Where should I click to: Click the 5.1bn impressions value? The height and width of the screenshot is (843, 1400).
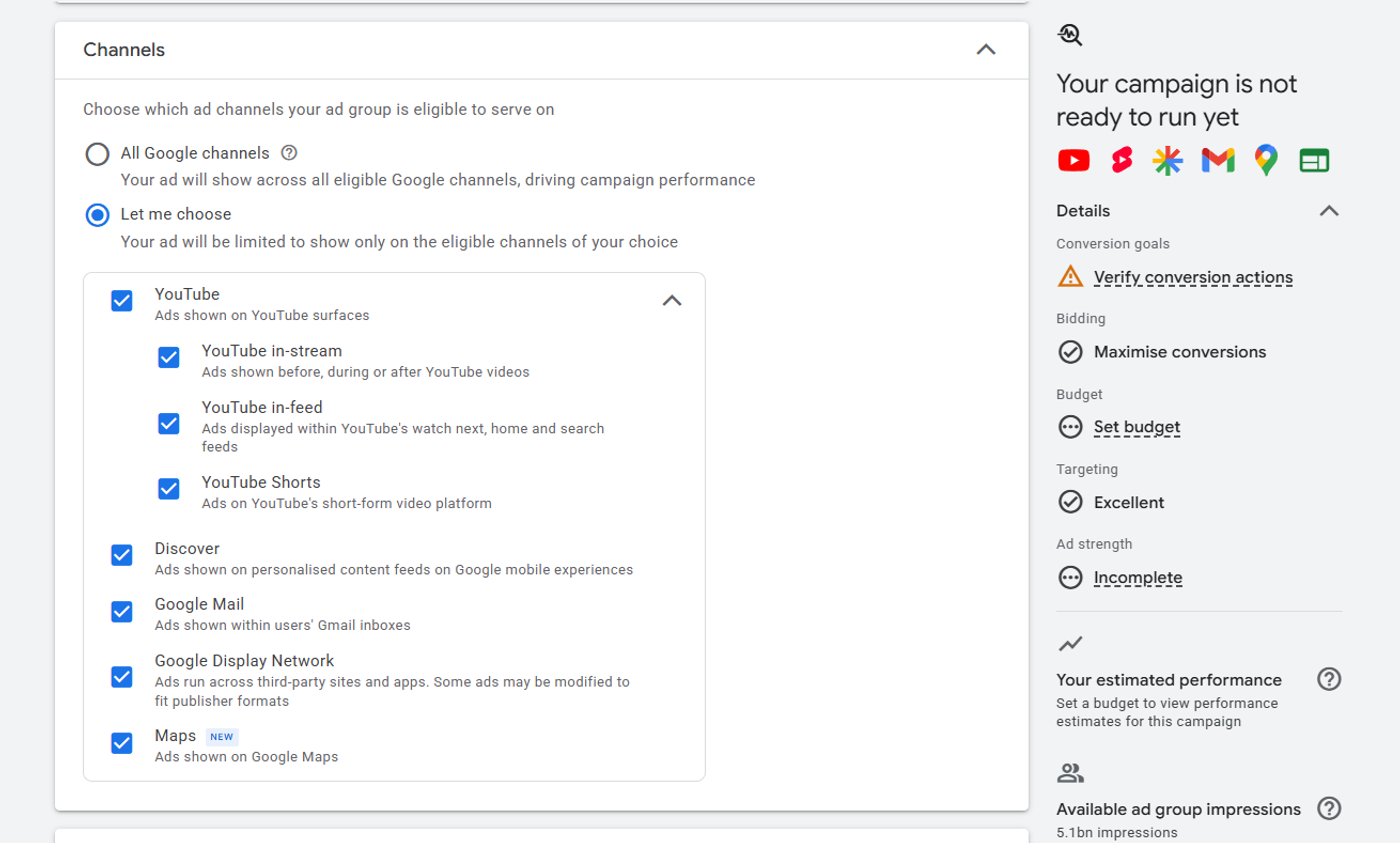pos(1117,832)
